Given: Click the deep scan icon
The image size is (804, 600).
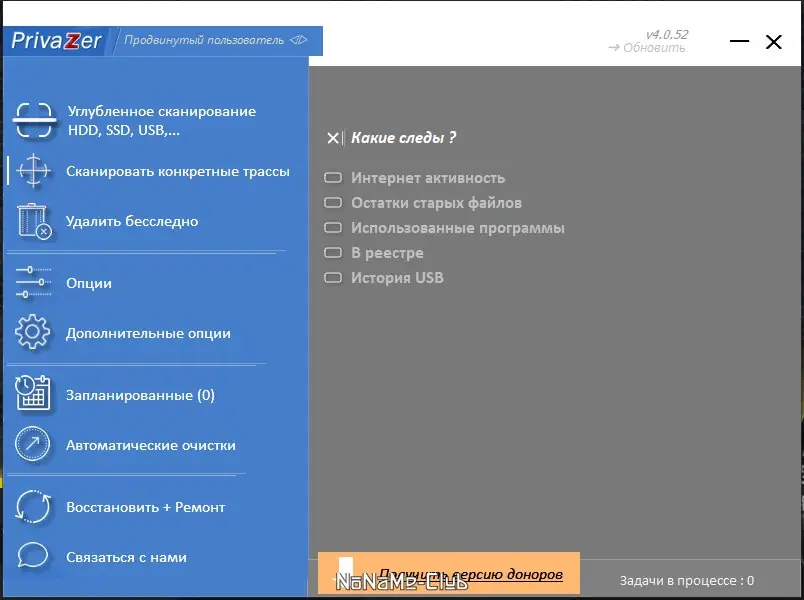Looking at the screenshot, I should coord(33,121).
